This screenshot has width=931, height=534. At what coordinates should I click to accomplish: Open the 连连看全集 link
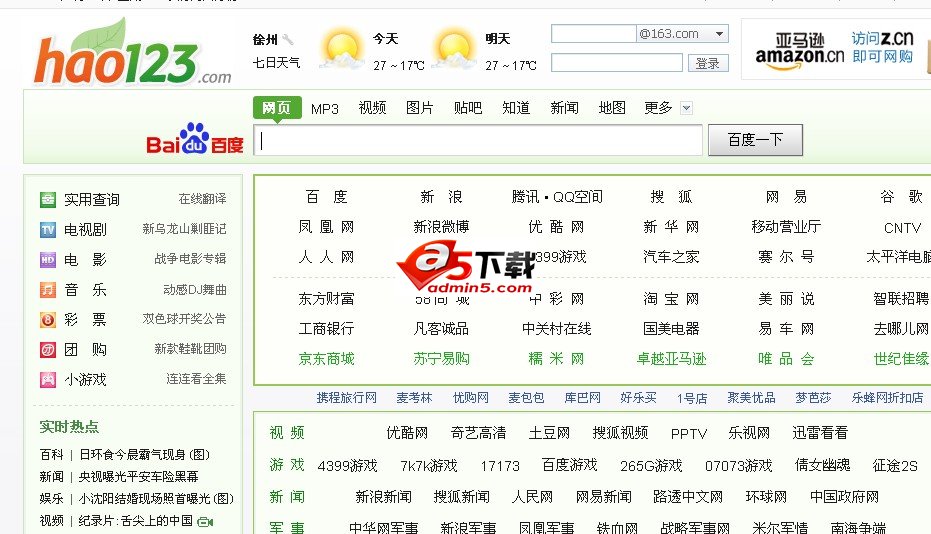pos(196,379)
